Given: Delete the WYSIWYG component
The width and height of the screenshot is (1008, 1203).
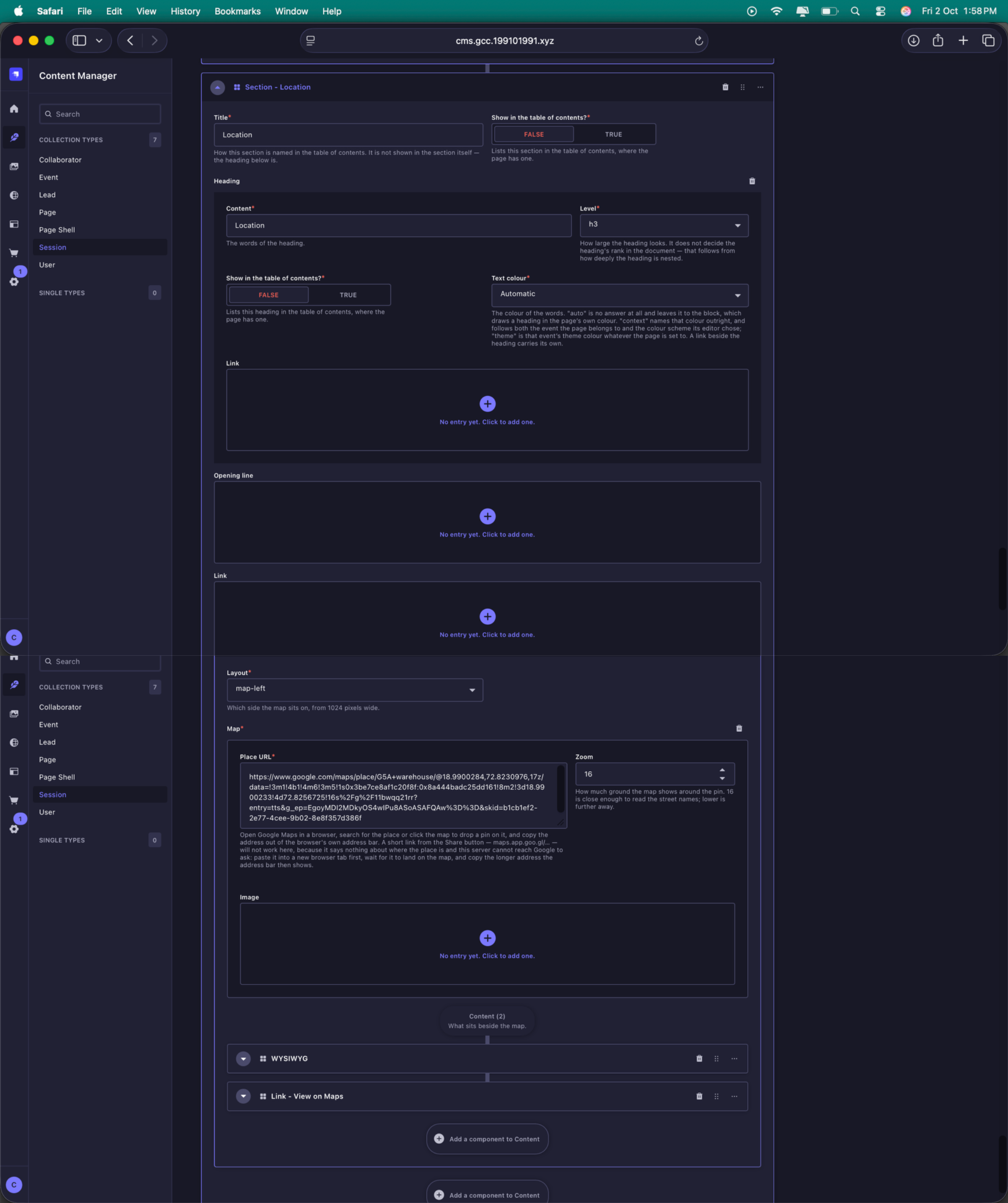Looking at the screenshot, I should [x=699, y=1058].
